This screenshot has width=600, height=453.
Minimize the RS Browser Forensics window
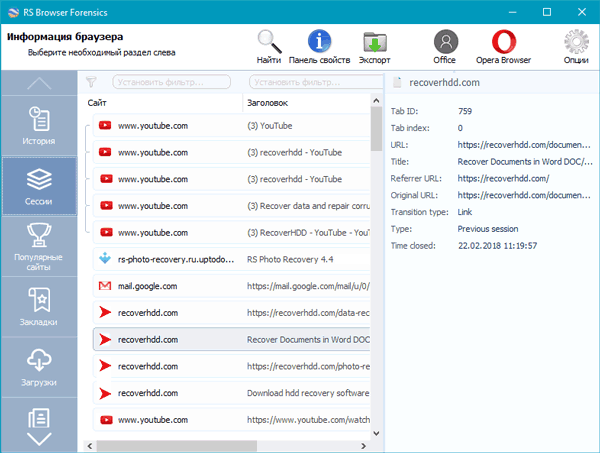point(513,12)
